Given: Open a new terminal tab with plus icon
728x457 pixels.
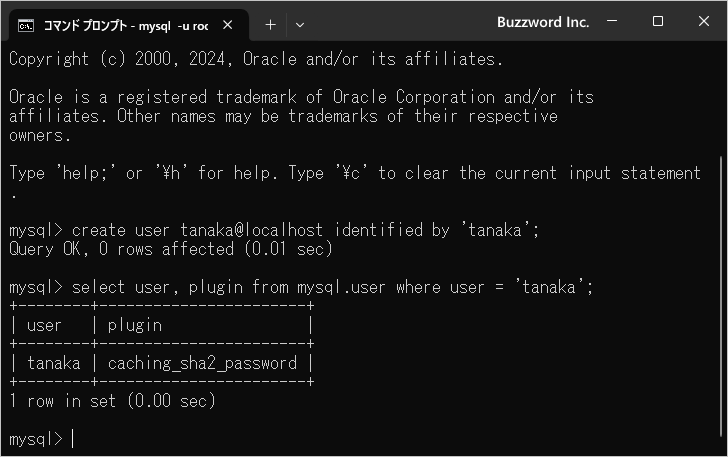Looking at the screenshot, I should click(x=270, y=25).
